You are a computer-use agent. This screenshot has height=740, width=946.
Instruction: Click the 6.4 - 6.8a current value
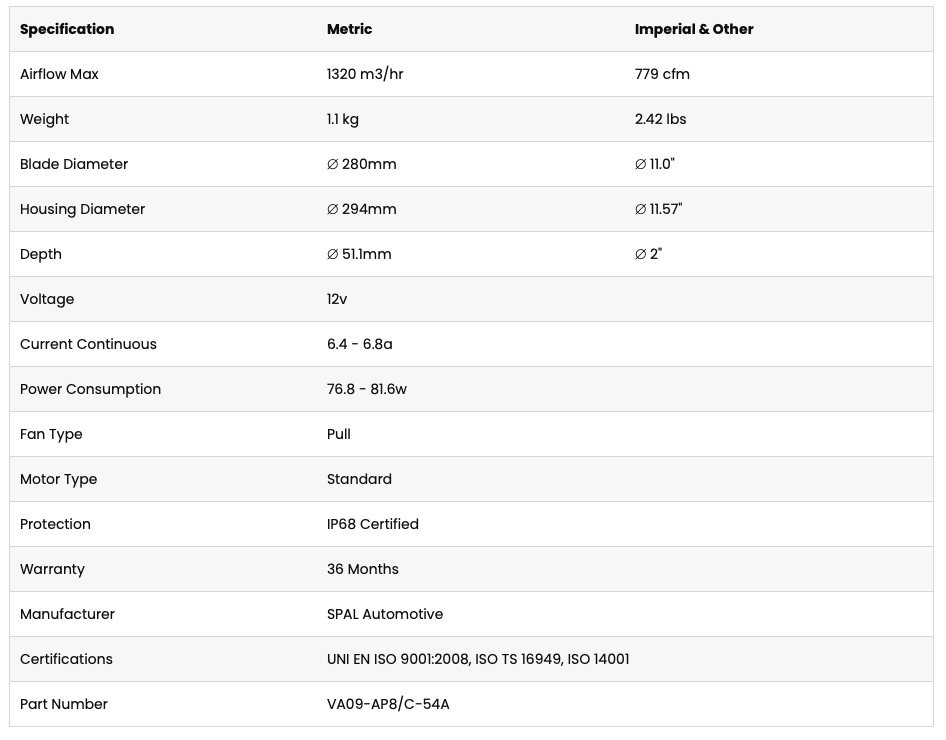360,344
